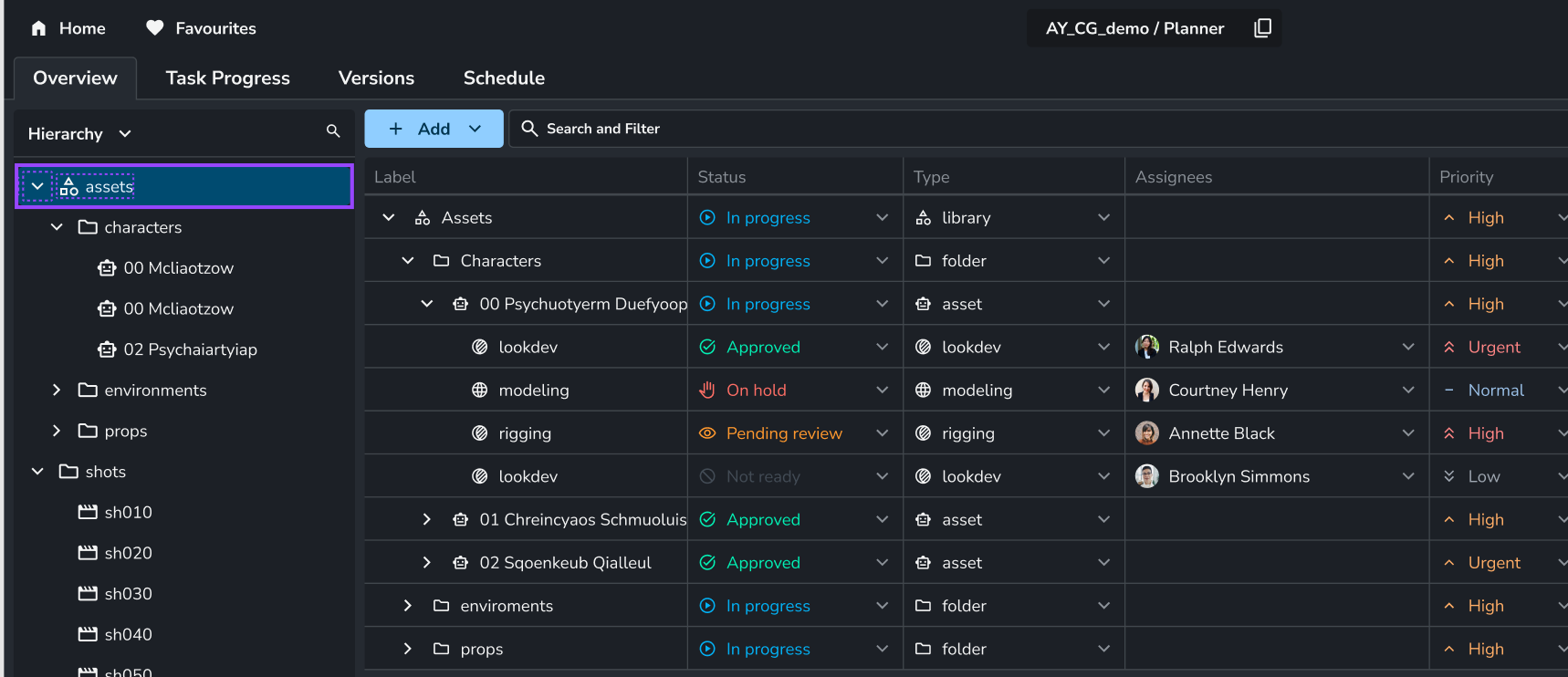Viewport: 1568px width, 677px height.
Task: Open status dropdown for the rigging task
Action: (882, 433)
